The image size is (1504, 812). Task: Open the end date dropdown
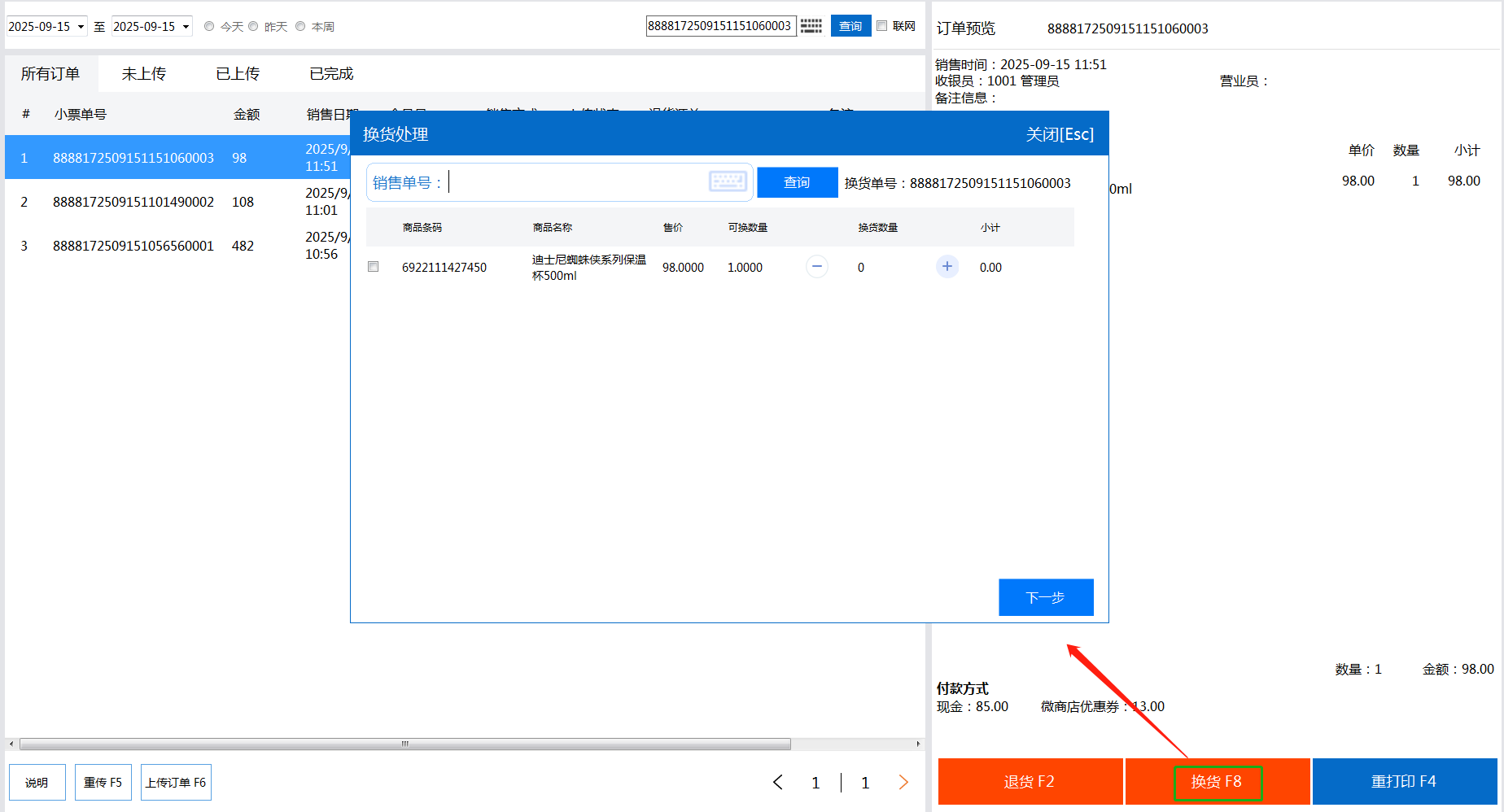186,27
